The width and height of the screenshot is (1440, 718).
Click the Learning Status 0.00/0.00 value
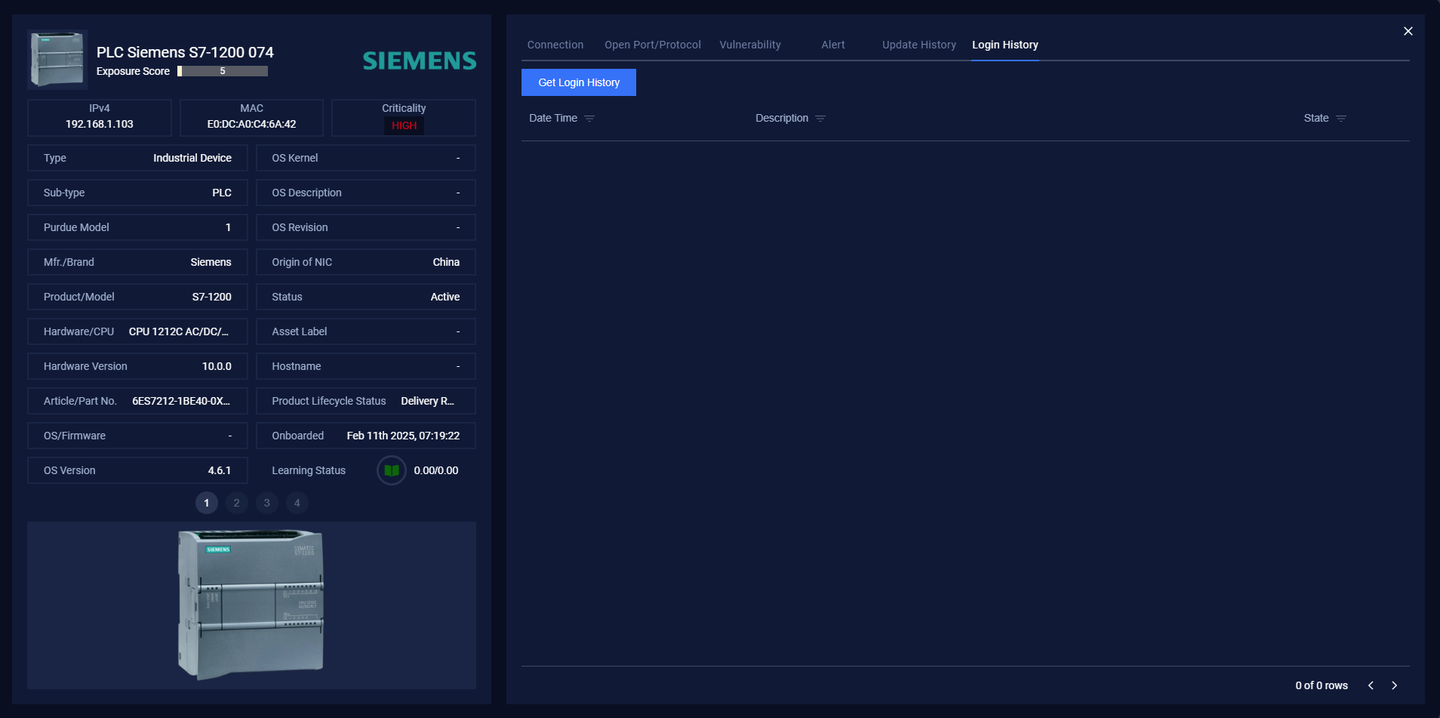(x=436, y=470)
